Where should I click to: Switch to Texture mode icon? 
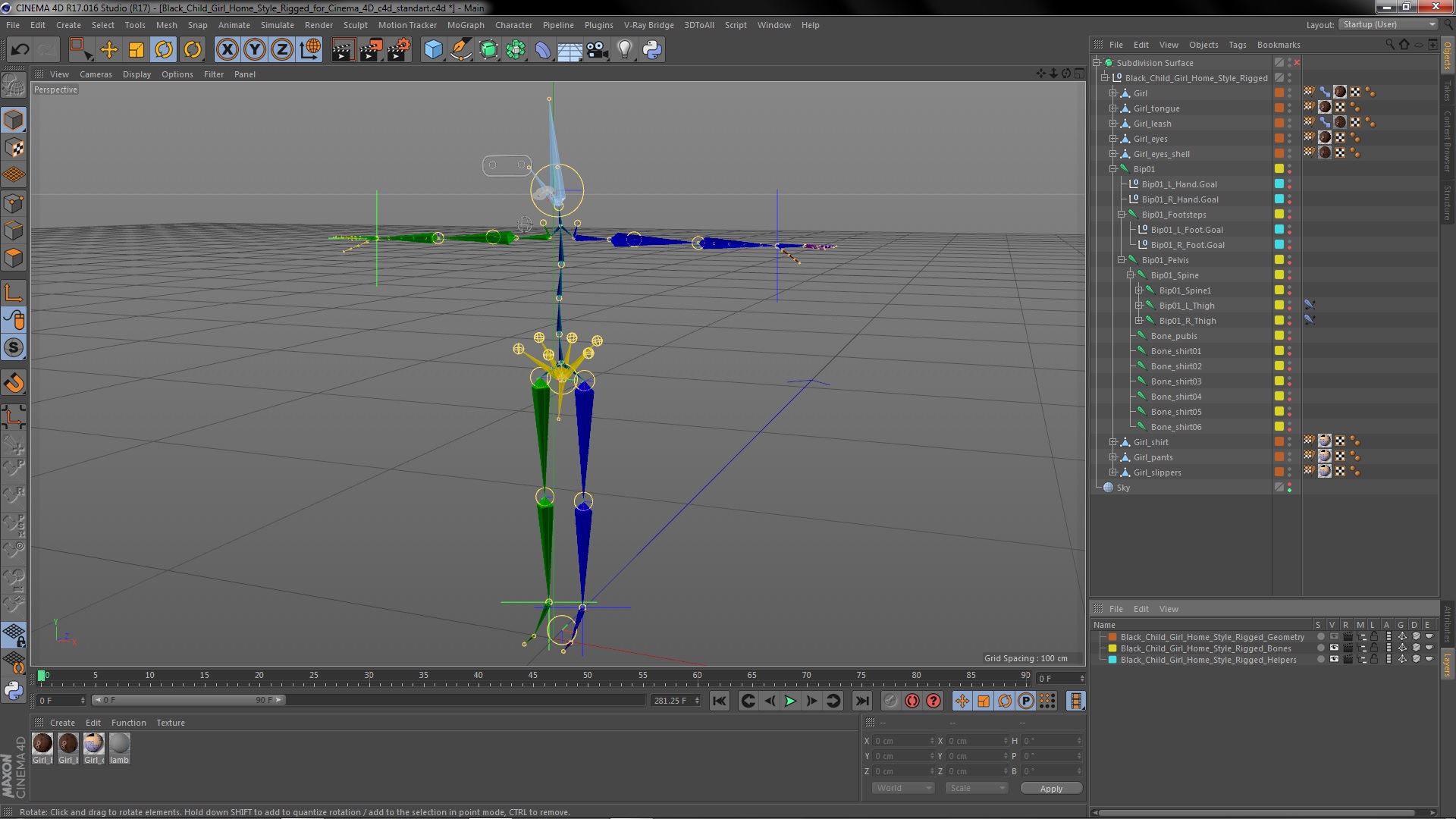pyautogui.click(x=14, y=148)
